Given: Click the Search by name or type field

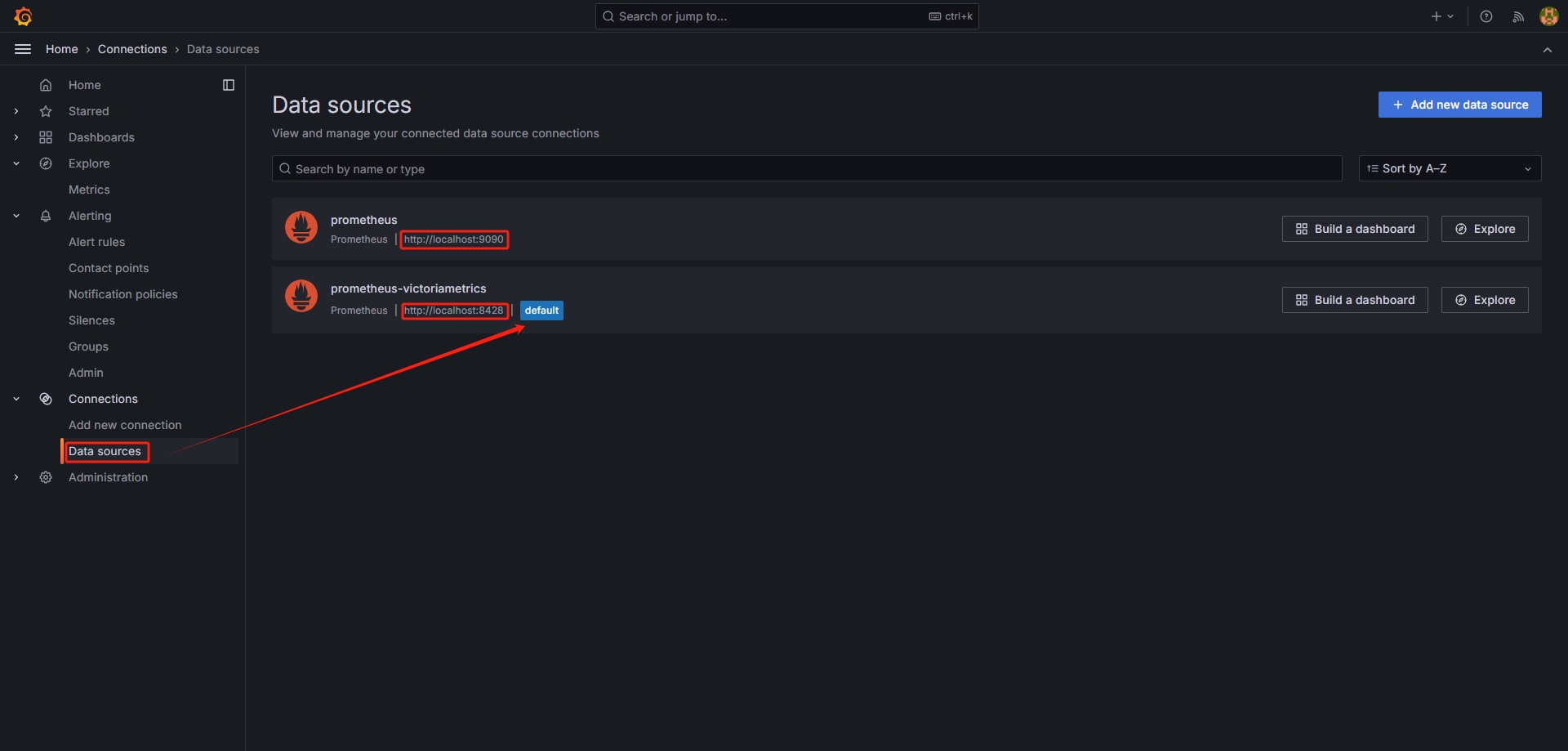Looking at the screenshot, I should (x=806, y=168).
